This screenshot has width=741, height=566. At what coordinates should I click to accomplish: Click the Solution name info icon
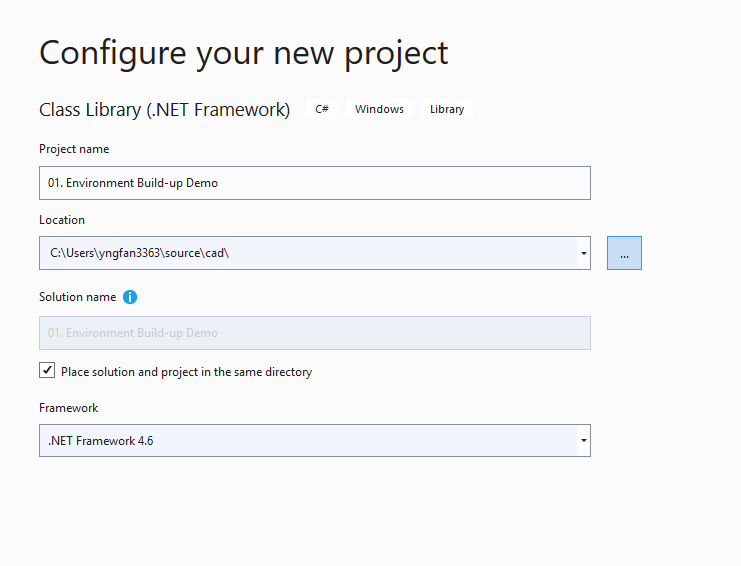(x=130, y=297)
